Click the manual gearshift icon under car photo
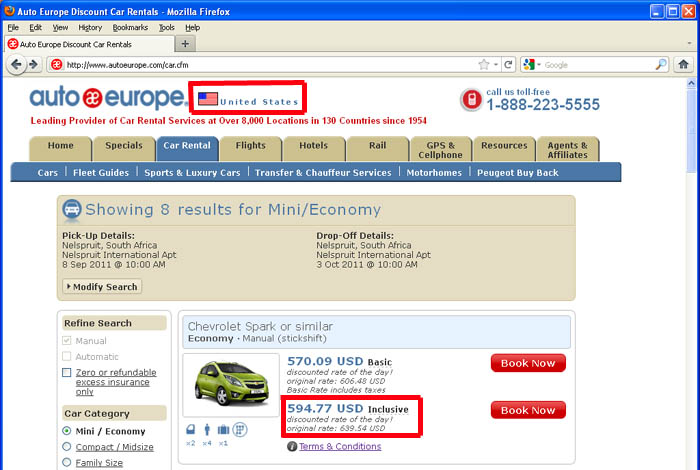 [x=240, y=430]
